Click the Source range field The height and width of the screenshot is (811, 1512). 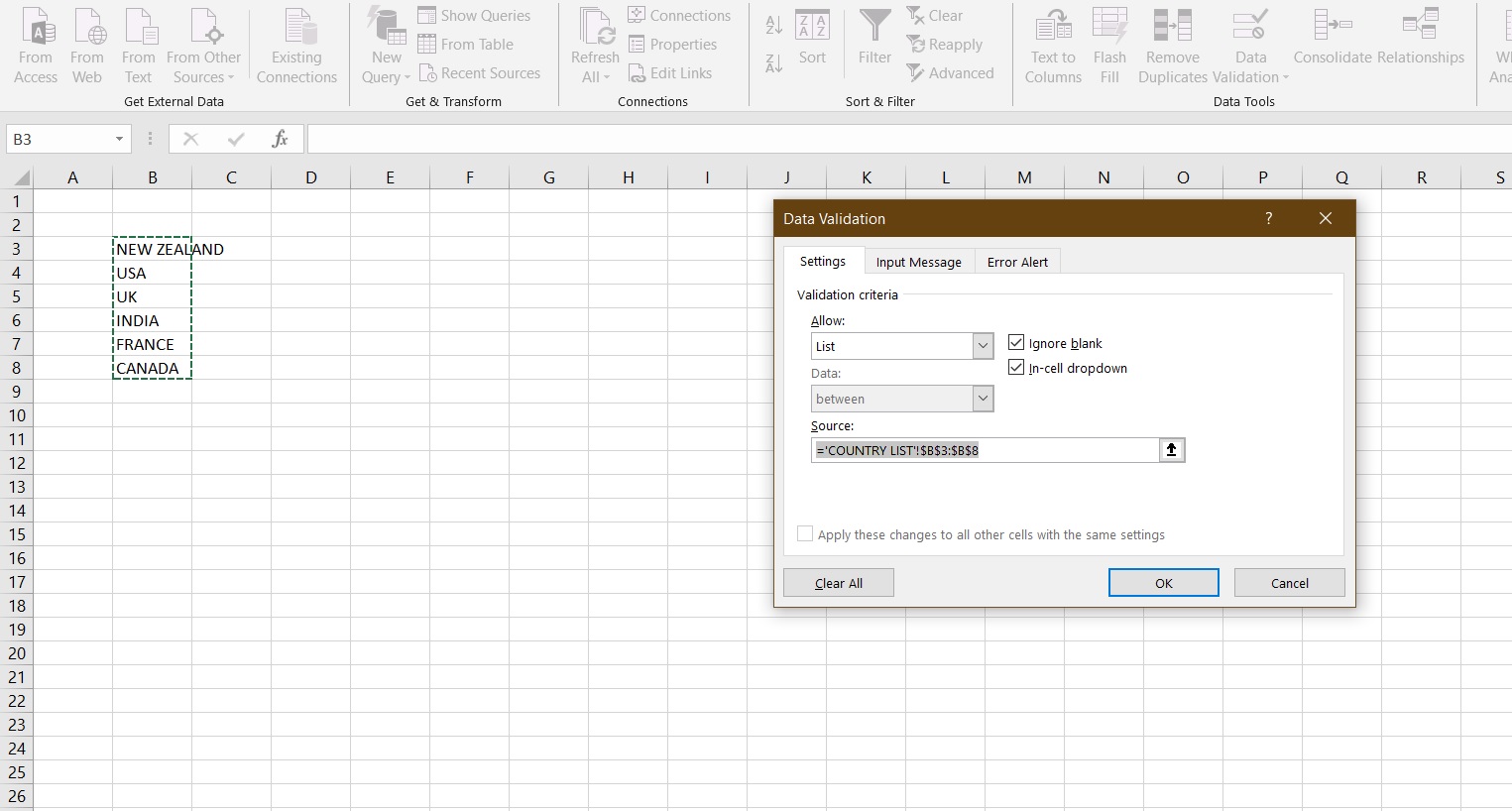[x=985, y=450]
